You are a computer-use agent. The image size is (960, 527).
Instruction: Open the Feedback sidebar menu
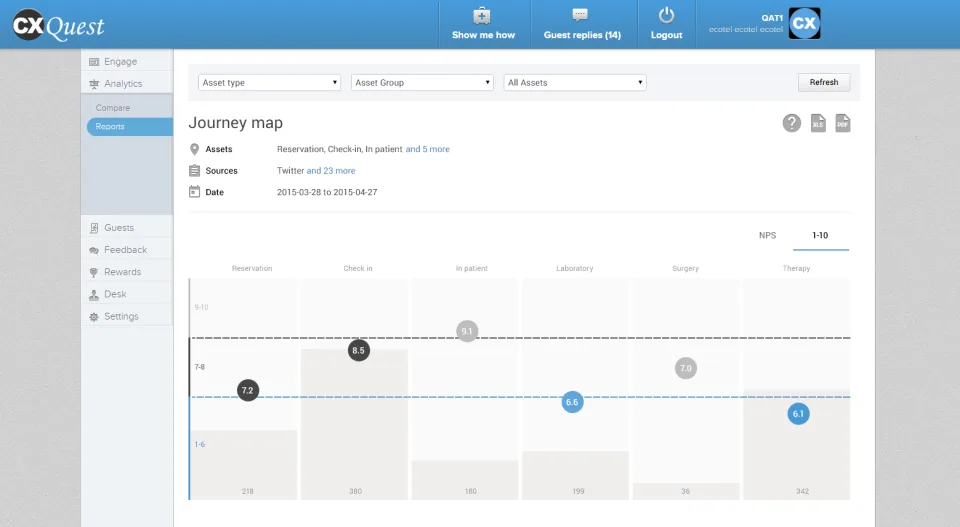(127, 250)
